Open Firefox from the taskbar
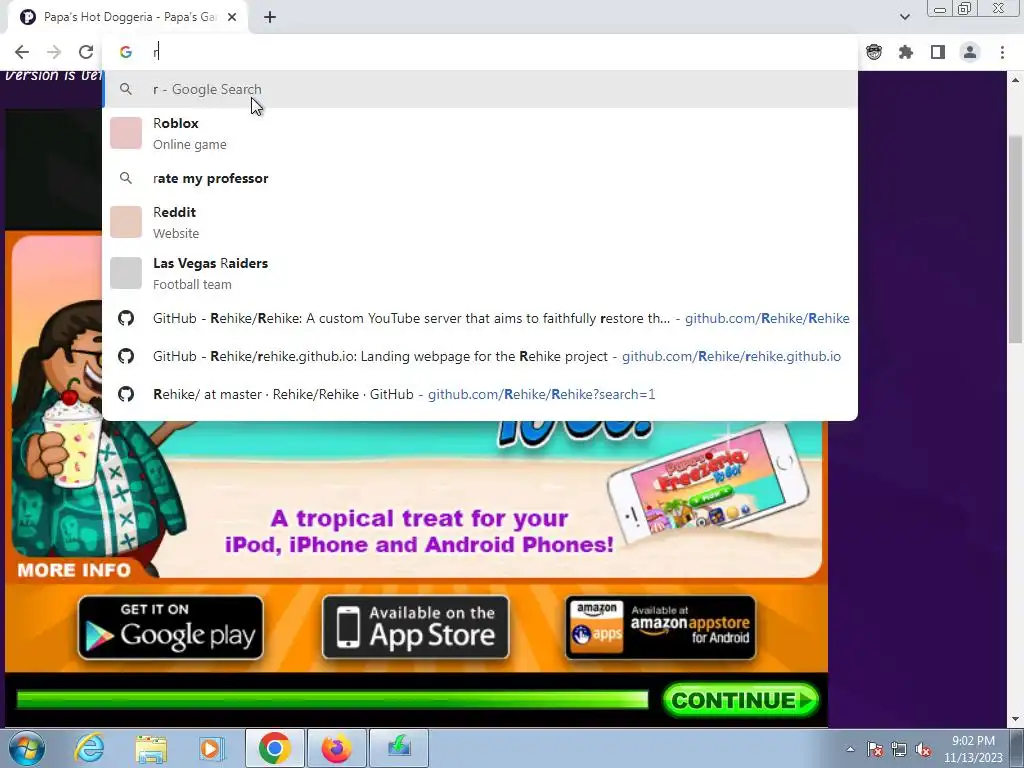This screenshot has height=768, width=1024. point(336,748)
